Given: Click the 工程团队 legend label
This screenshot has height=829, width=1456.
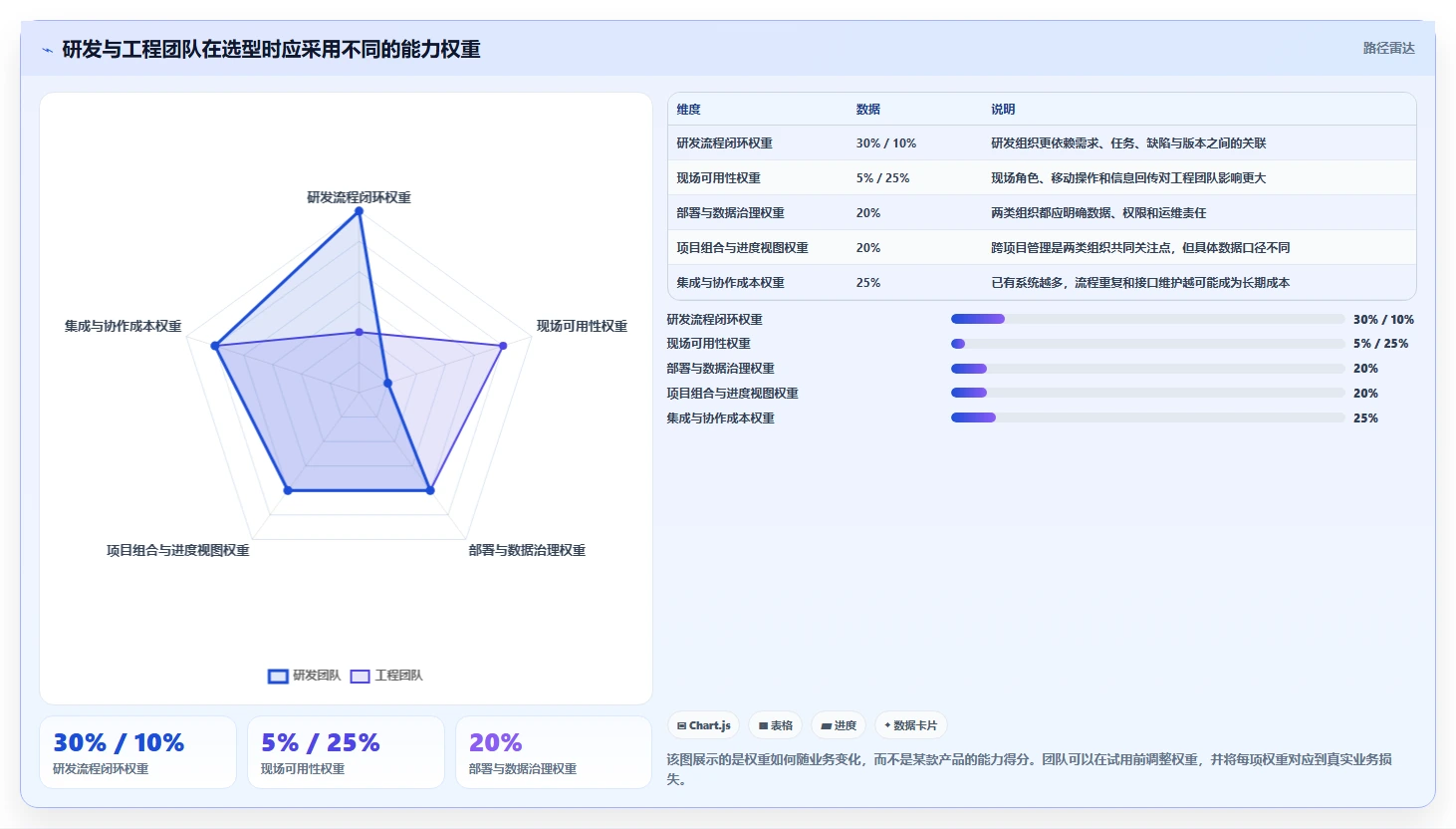Looking at the screenshot, I should (398, 676).
